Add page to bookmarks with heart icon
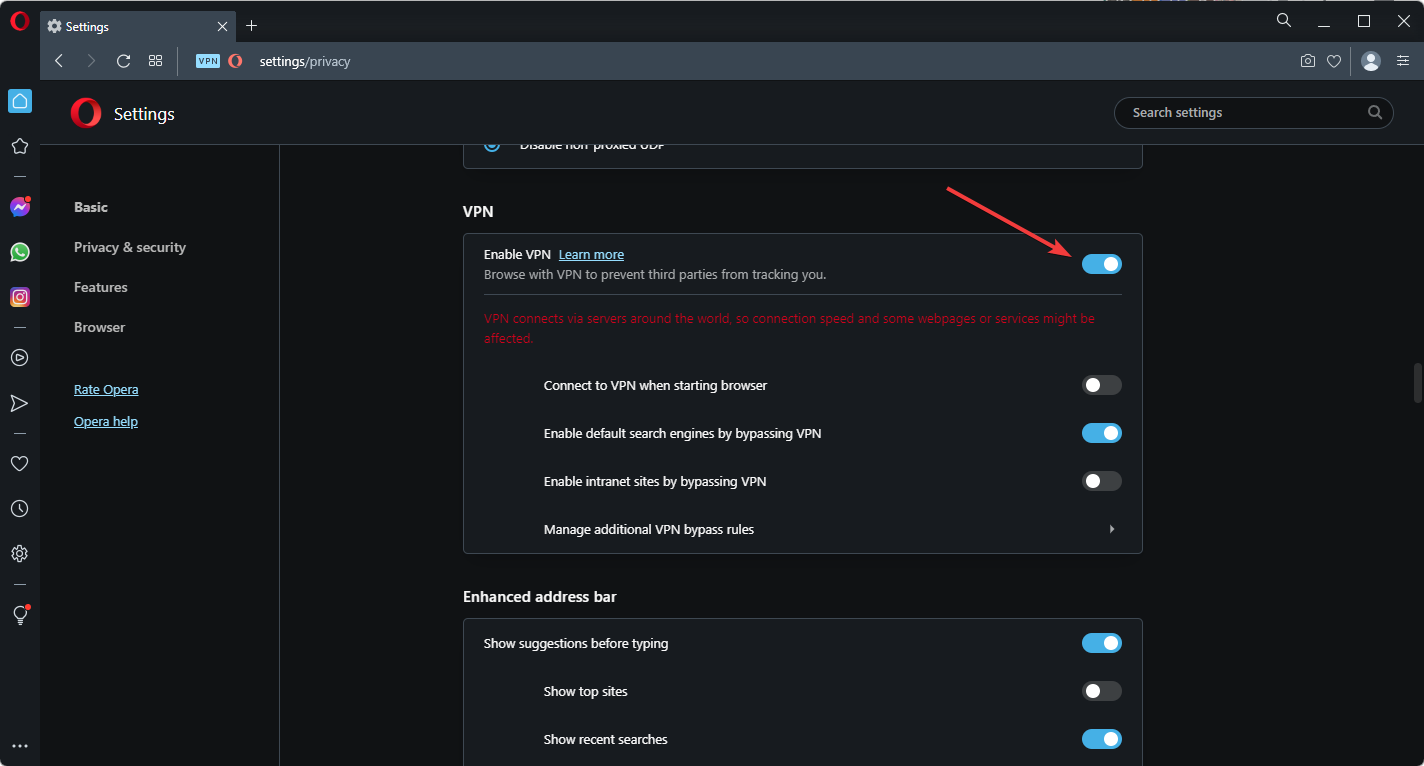Viewport: 1424px width, 766px height. pos(1334,61)
